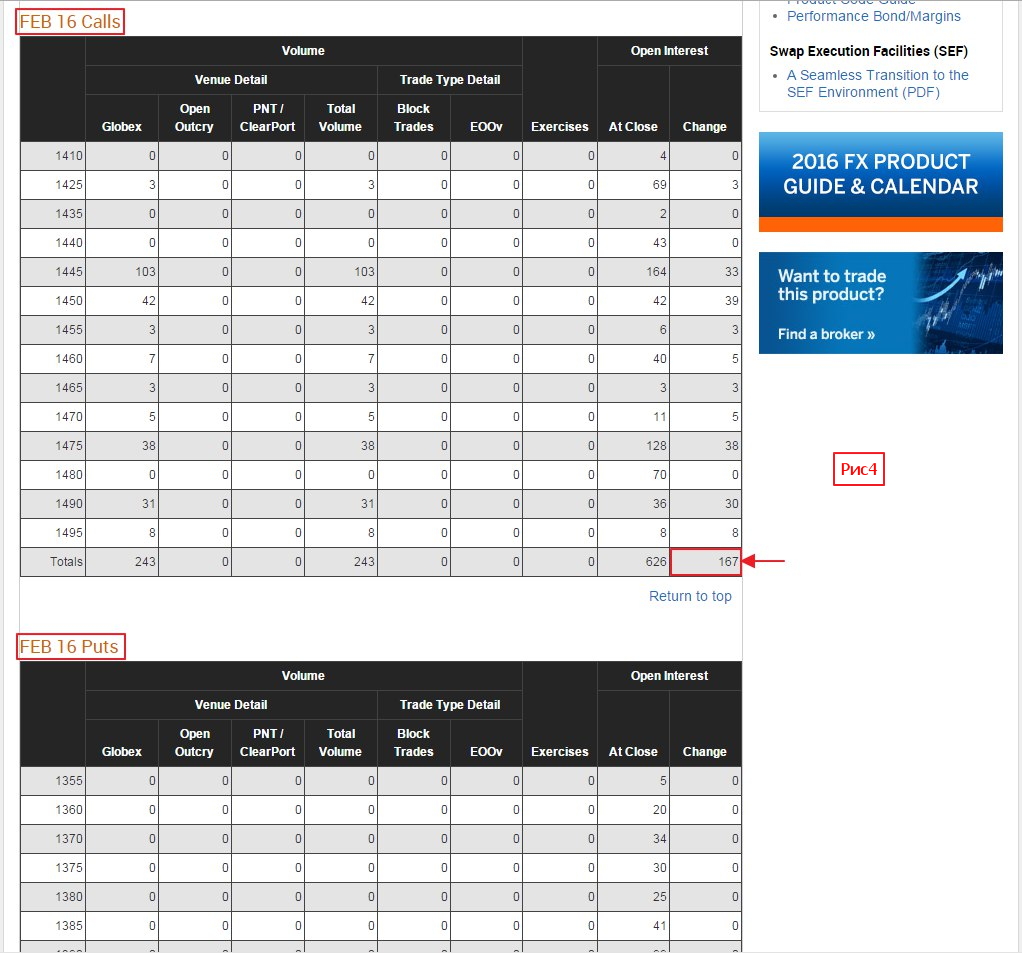The image size is (1022, 953).
Task: Click the Globex column header in Puts table
Action: 121,752
